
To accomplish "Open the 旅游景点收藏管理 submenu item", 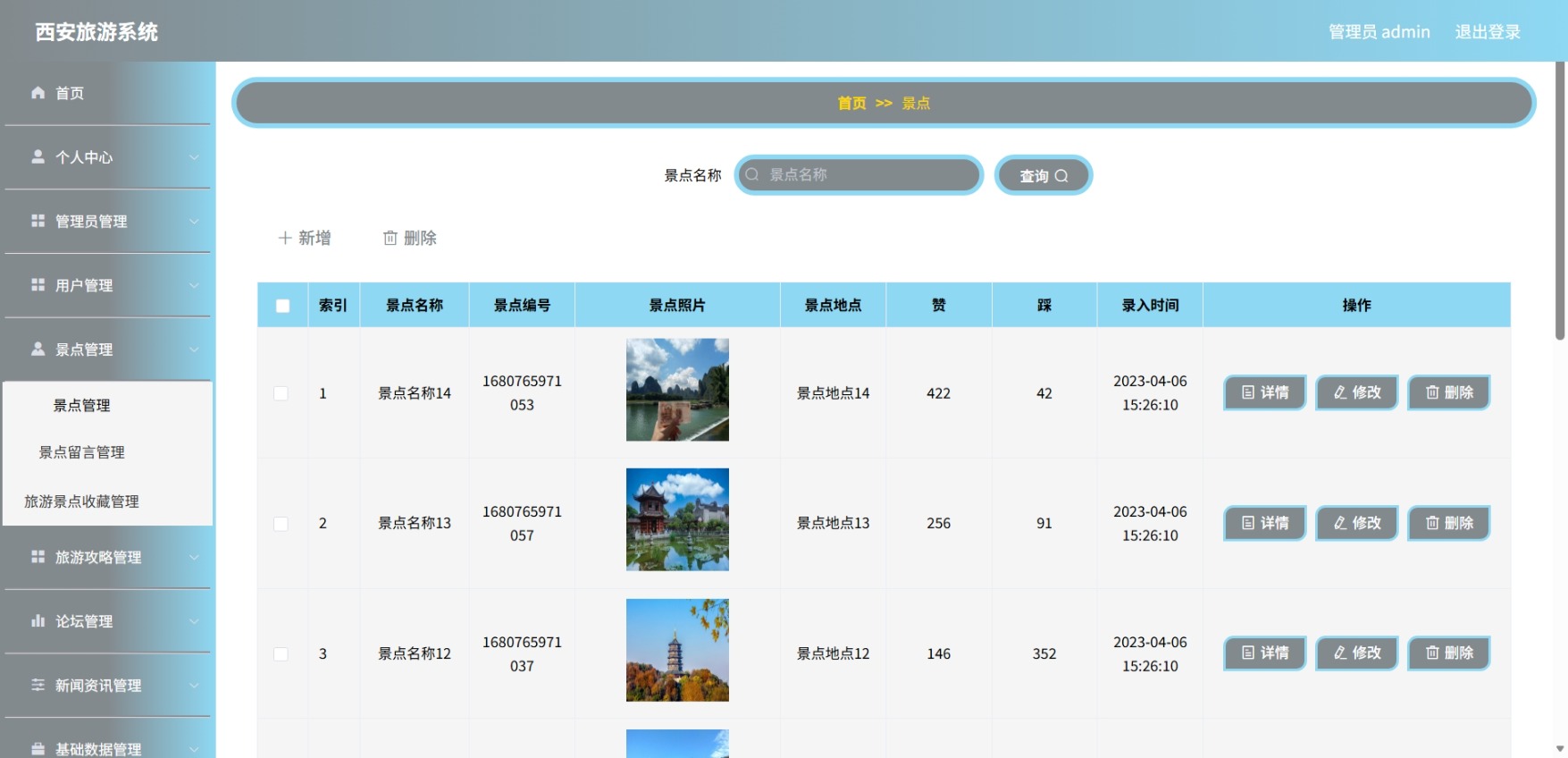I will (x=108, y=501).
